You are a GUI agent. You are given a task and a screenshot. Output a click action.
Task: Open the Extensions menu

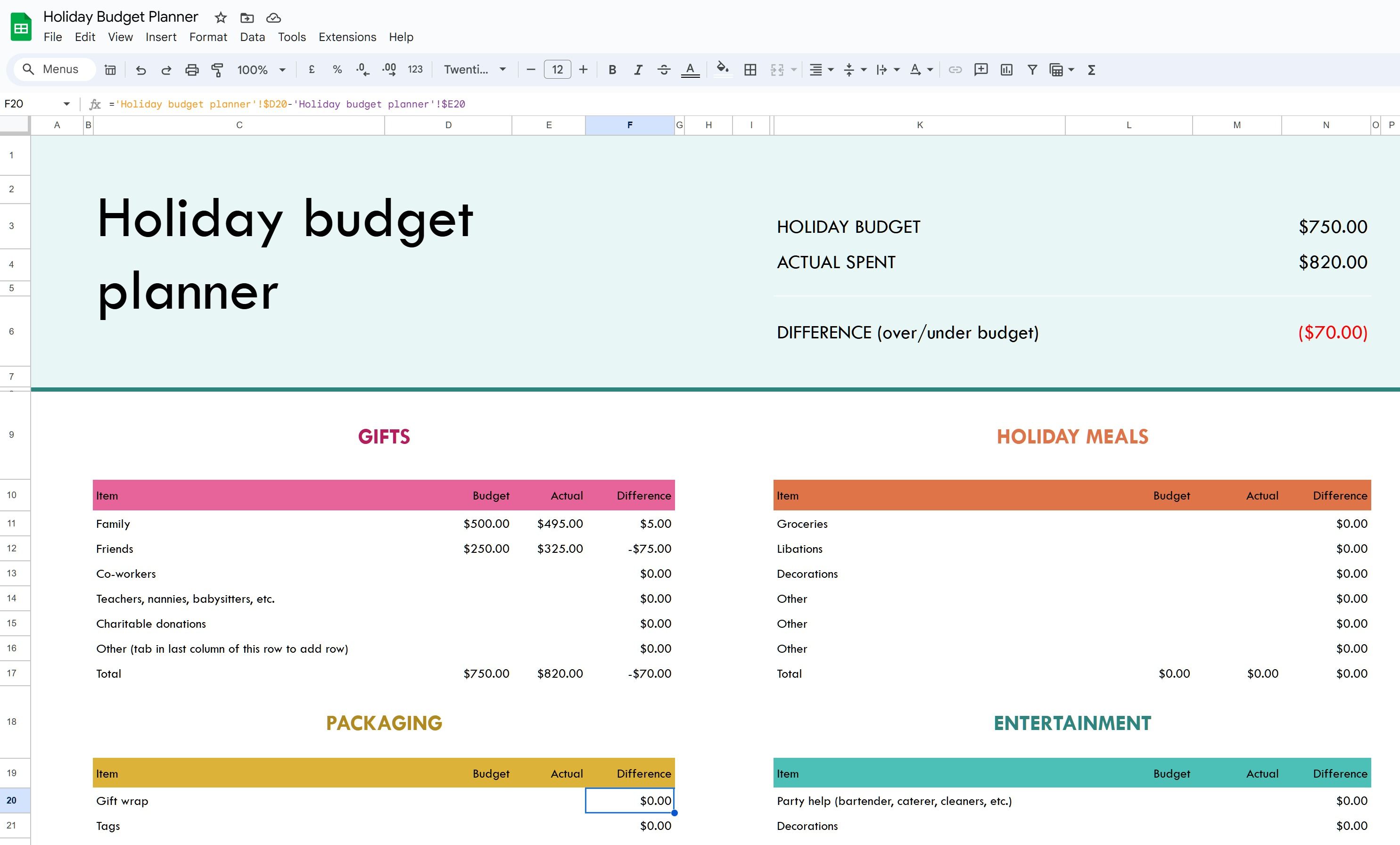346,37
